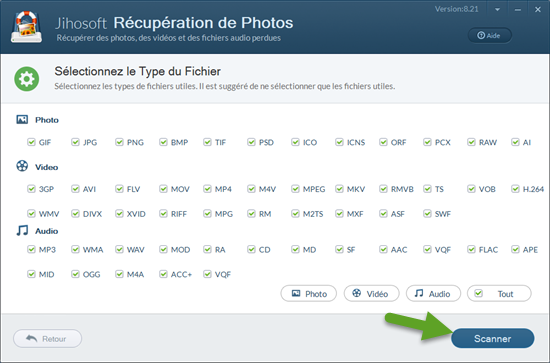Click the Retour back arrow button

click(x=47, y=339)
